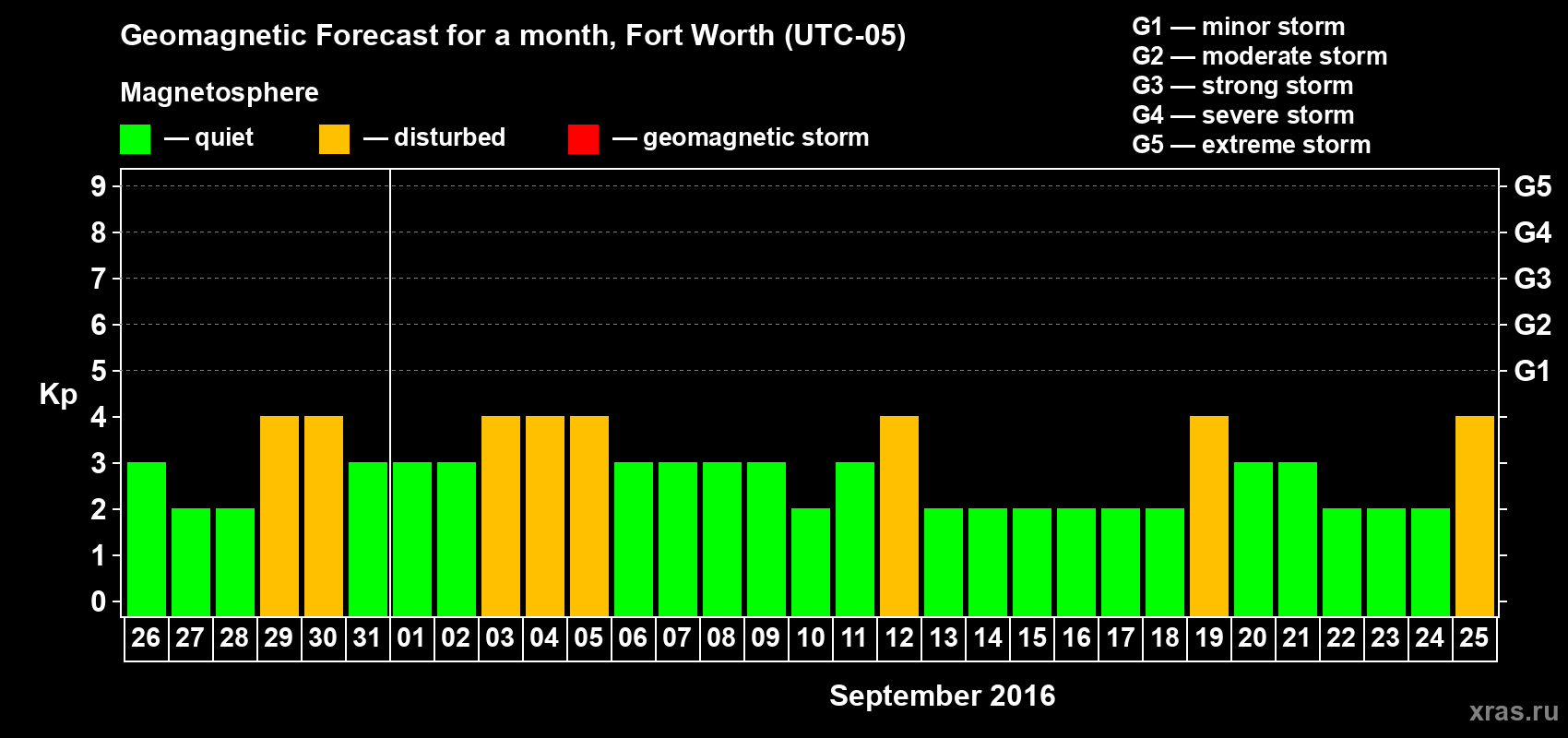Image resolution: width=1568 pixels, height=738 pixels.
Task: Click the 'G4 — severe storm' legend line
Action: (1243, 114)
